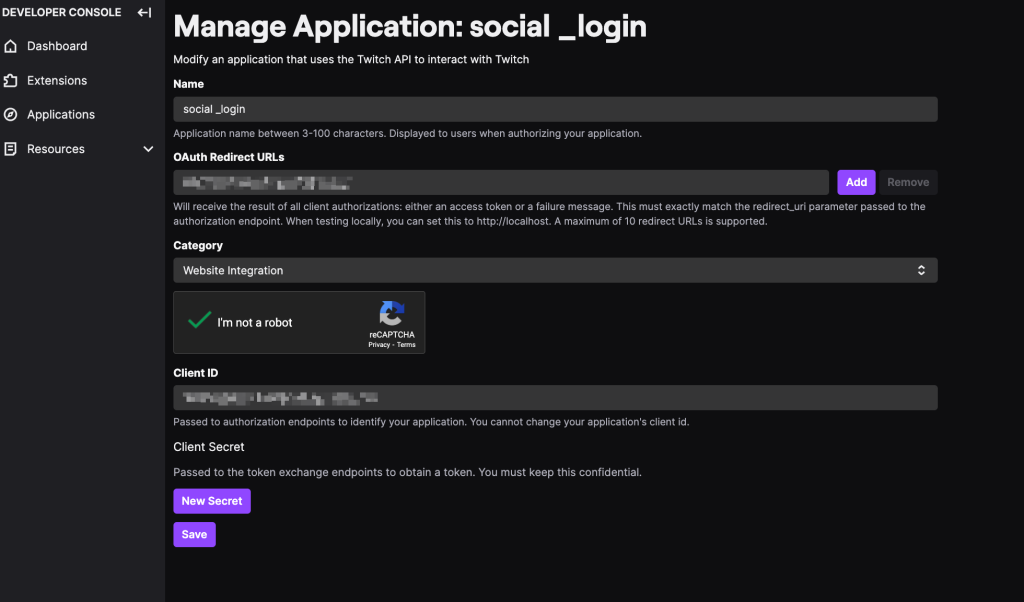1024x602 pixels.
Task: Click the Resources document icon
Action: pyautogui.click(x=11, y=149)
